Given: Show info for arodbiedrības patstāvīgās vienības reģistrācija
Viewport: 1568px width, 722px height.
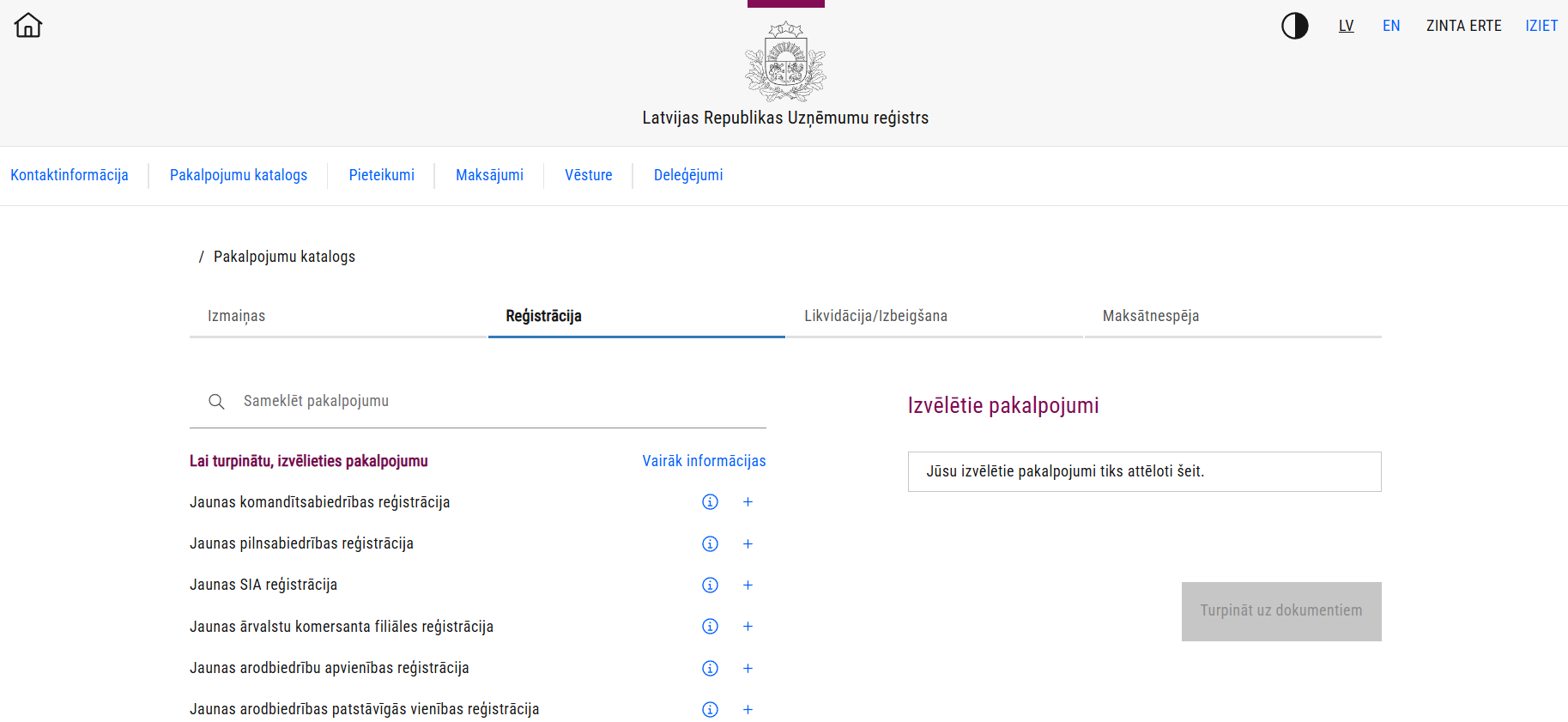Looking at the screenshot, I should click(x=710, y=709).
